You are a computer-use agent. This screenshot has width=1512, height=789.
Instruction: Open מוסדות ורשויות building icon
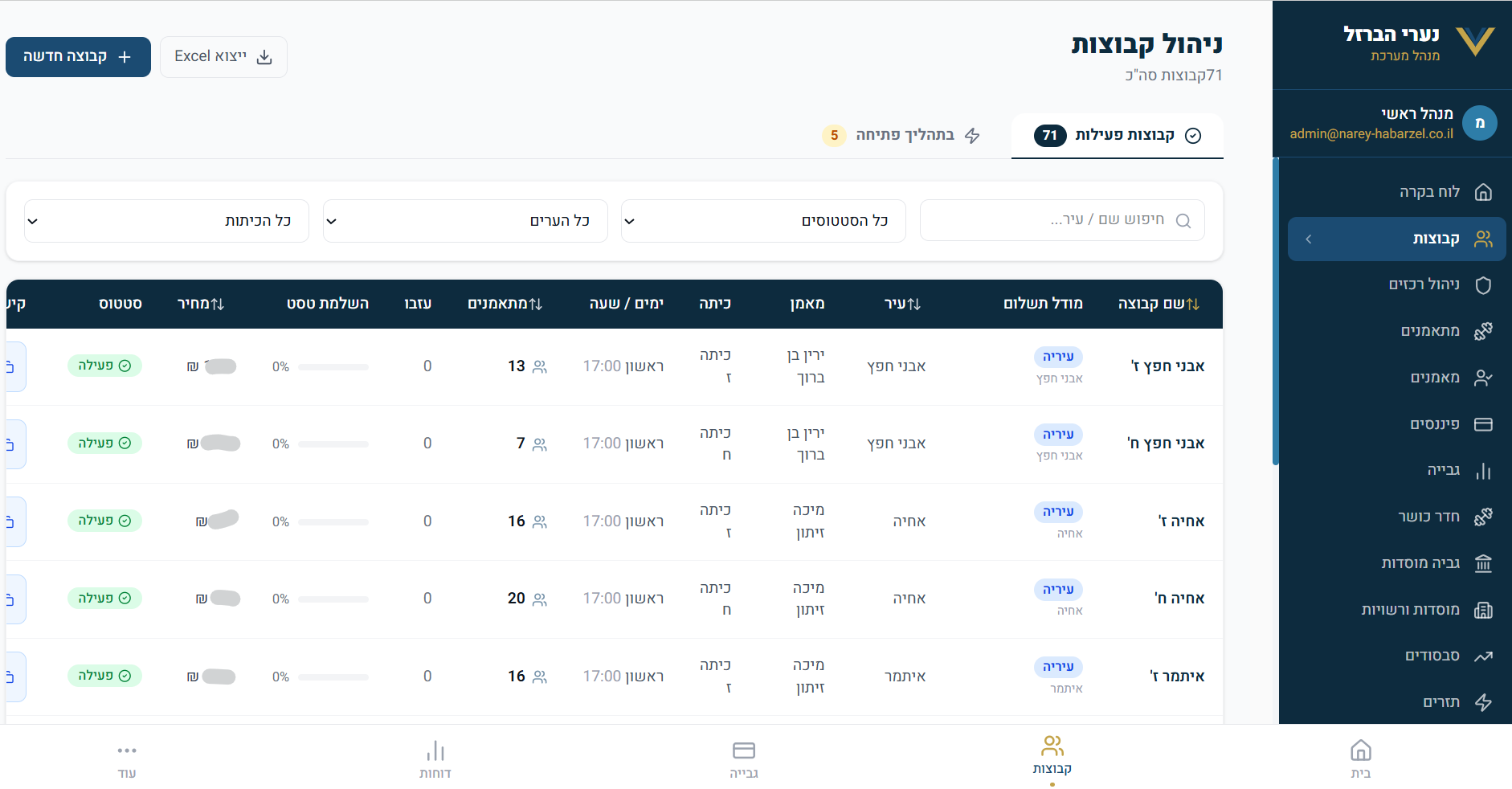(x=1483, y=610)
